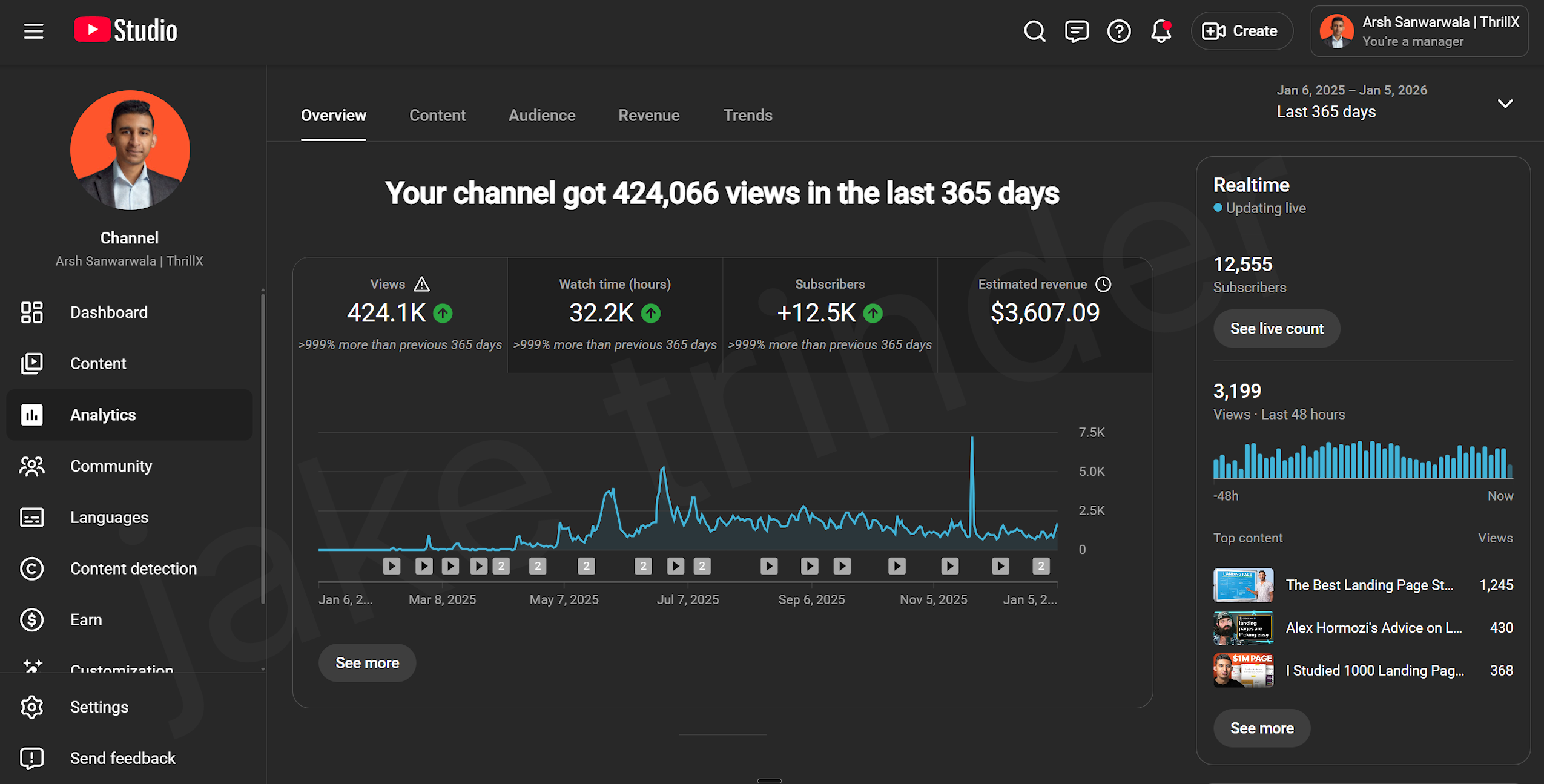The width and height of the screenshot is (1544, 784).
Task: Click the Earn dollar icon in sidebar
Action: (31, 619)
